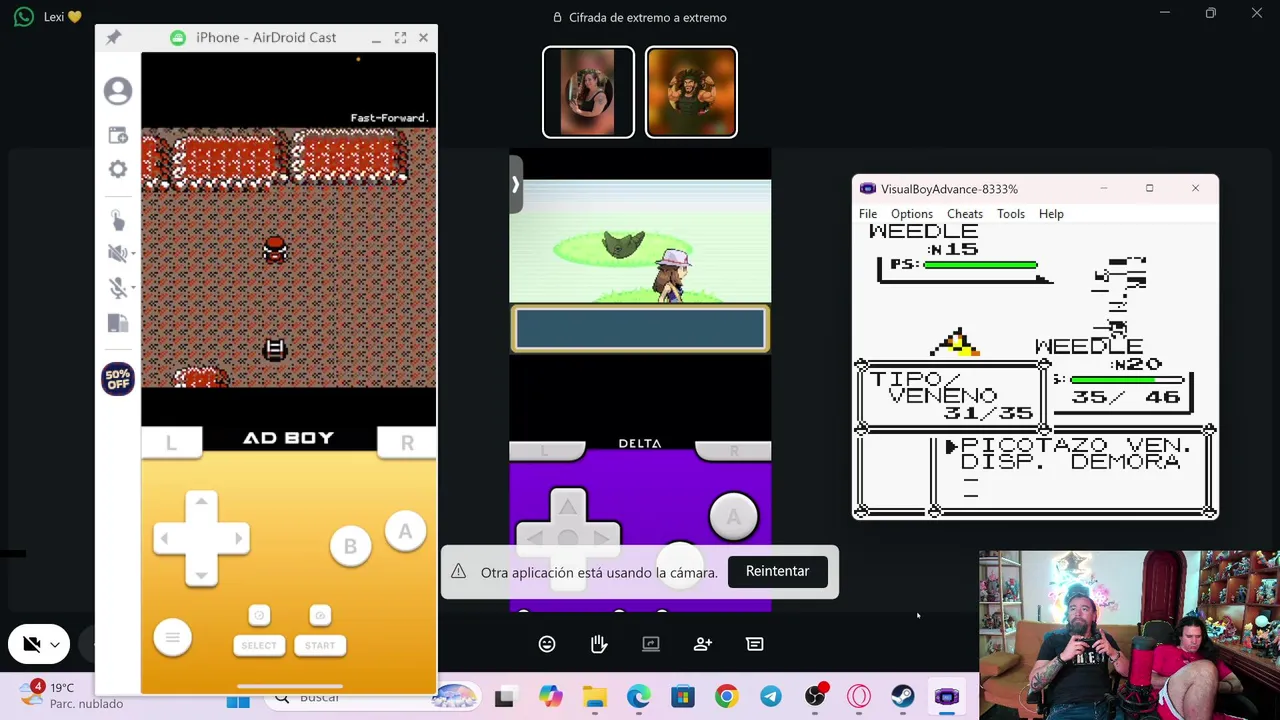Click the screen share icon in the call toolbar
The height and width of the screenshot is (720, 1280).
[651, 644]
